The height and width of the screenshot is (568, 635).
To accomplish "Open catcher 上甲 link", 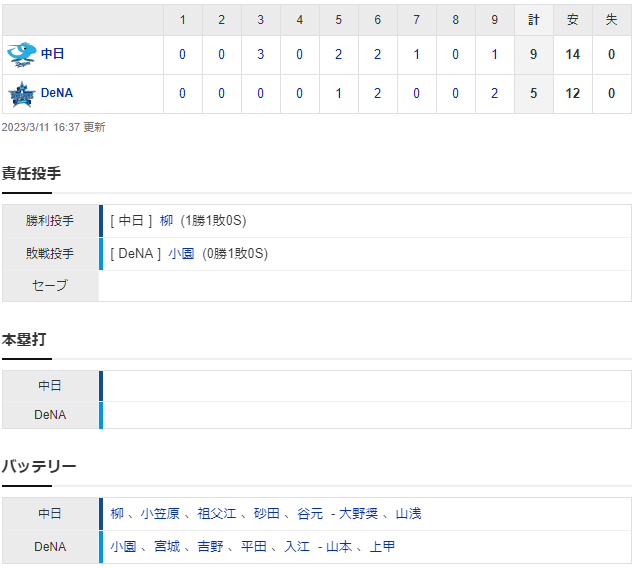I will click(x=382, y=547).
